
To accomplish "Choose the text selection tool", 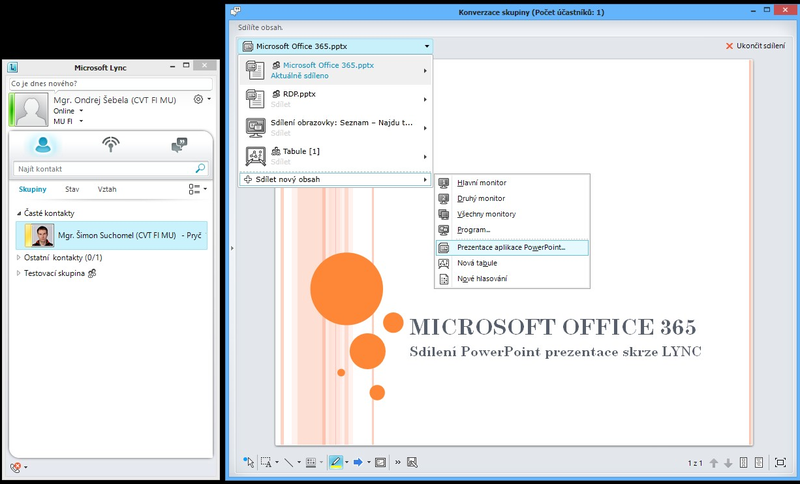I will [x=266, y=462].
